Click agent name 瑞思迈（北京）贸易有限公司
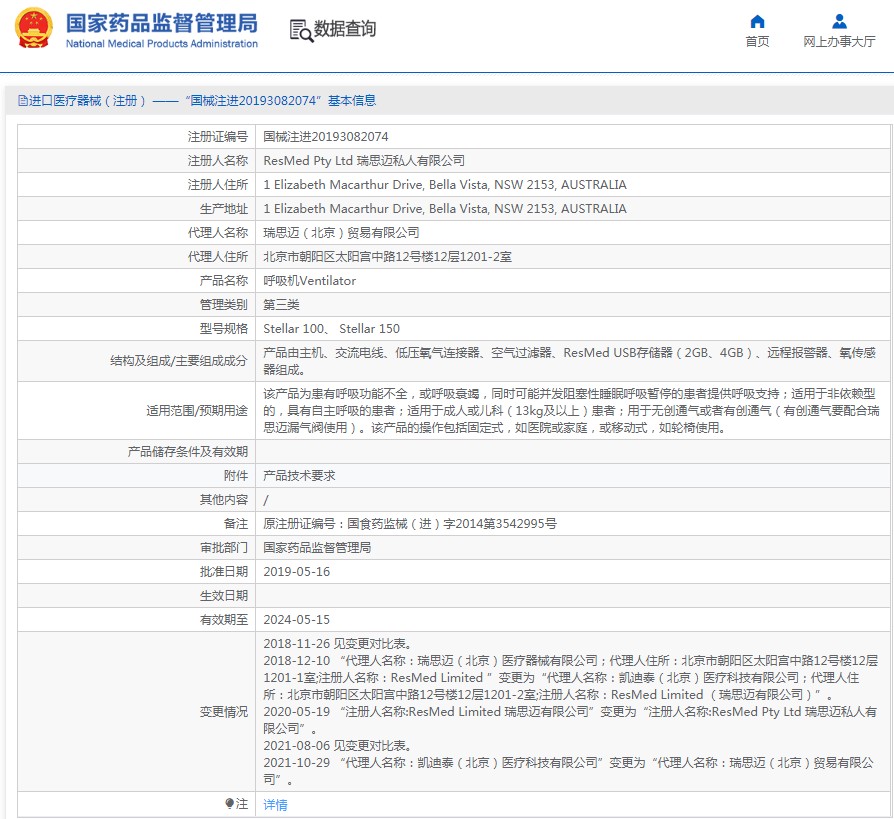 click(x=341, y=233)
